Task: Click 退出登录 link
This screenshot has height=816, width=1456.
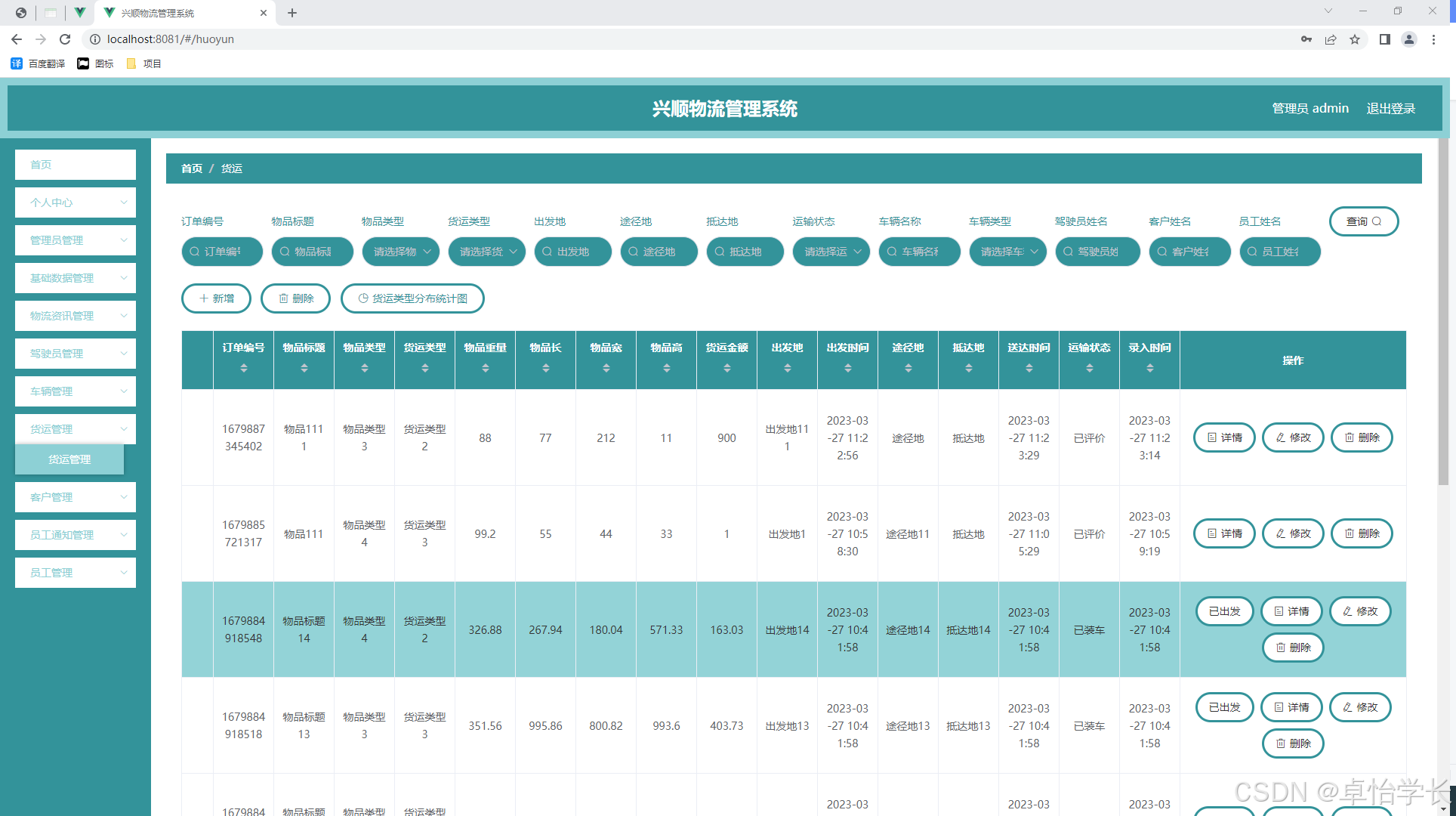Action: pos(1390,108)
